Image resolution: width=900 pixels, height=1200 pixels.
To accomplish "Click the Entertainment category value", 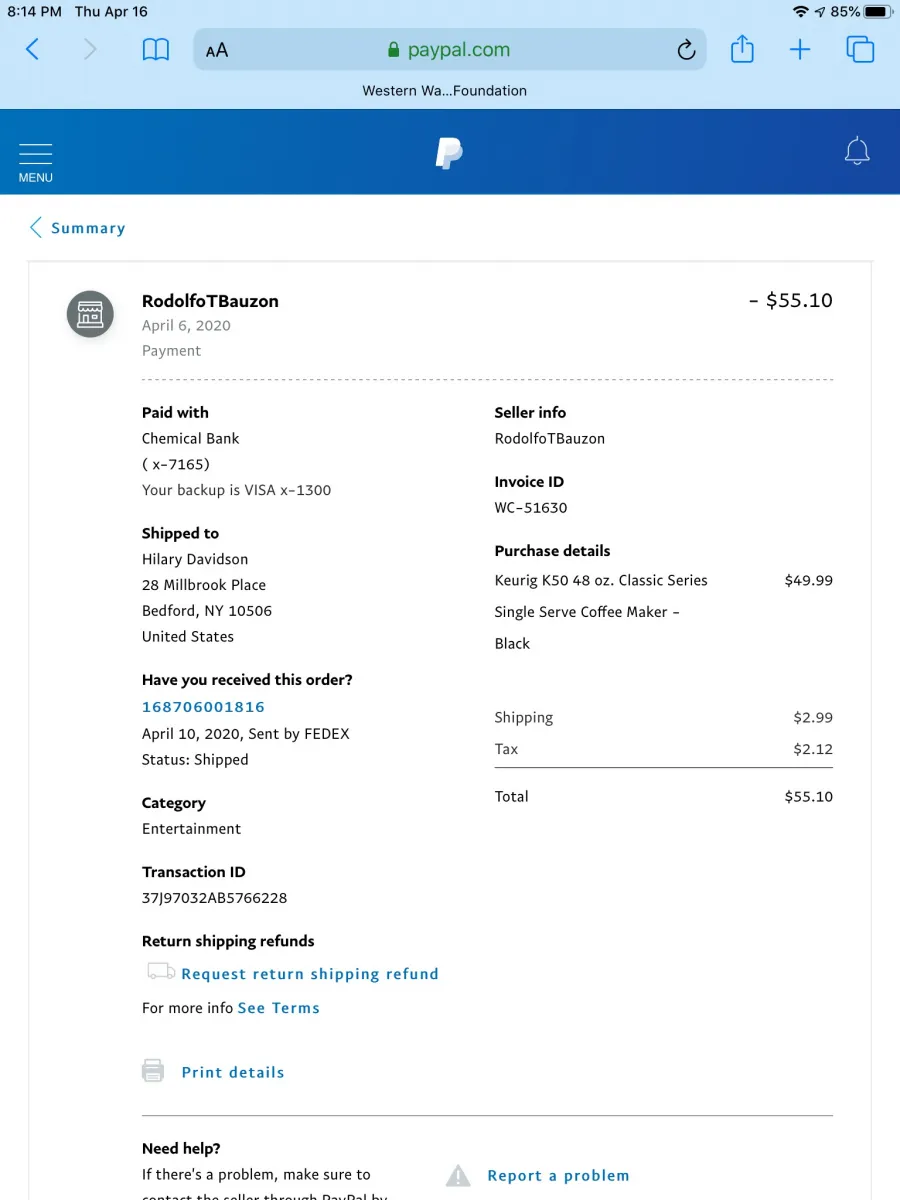I will tap(191, 829).
